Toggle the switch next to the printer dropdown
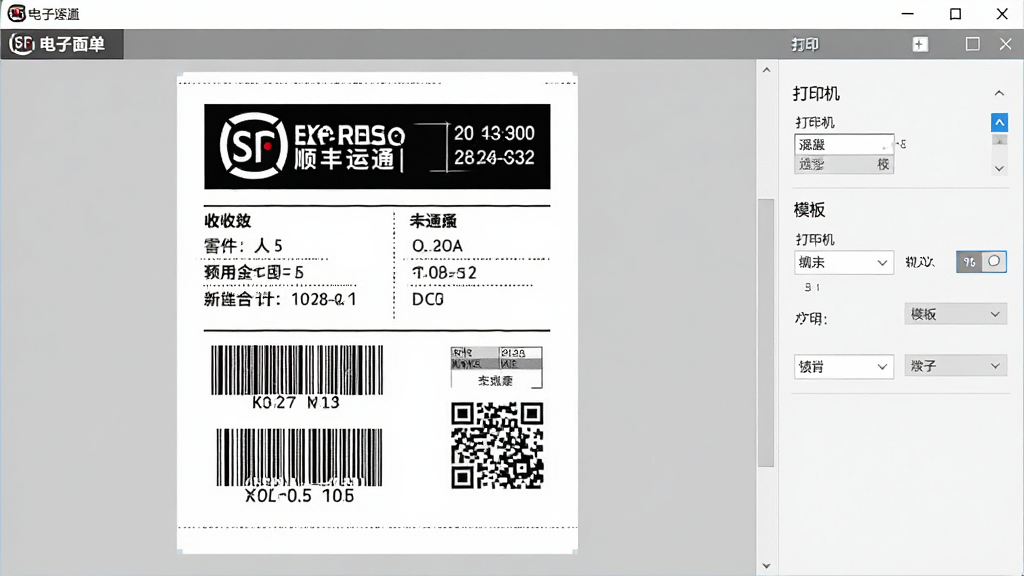The height and width of the screenshot is (576, 1024). (x=981, y=262)
